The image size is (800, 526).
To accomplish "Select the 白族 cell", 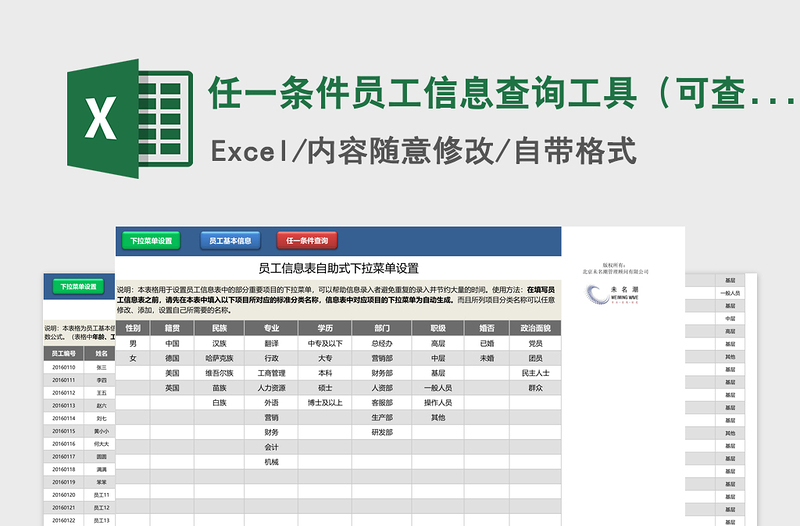I will [219, 403].
